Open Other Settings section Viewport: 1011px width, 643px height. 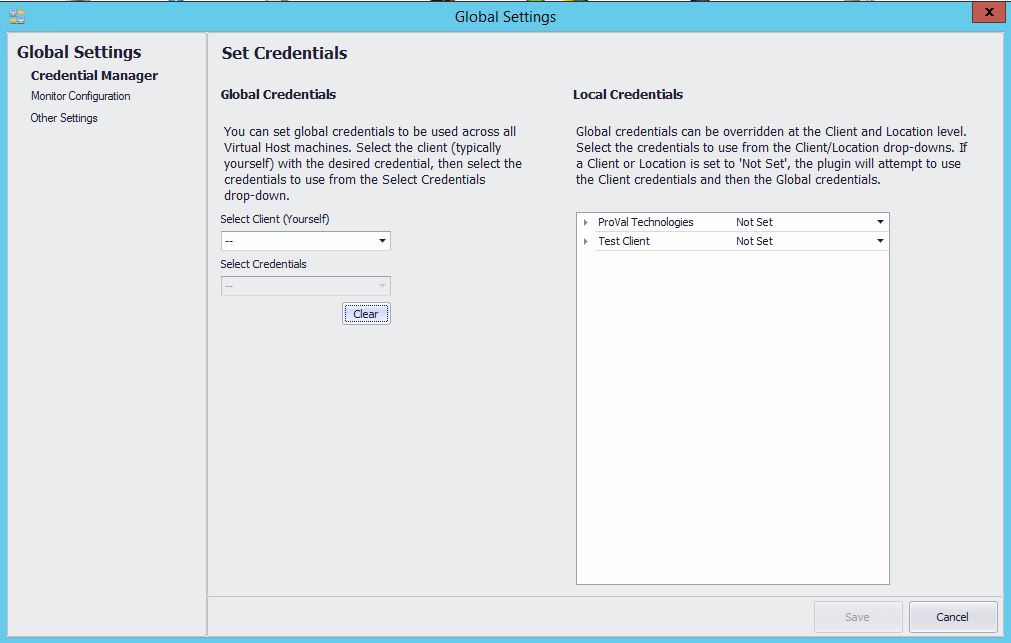pyautogui.click(x=64, y=118)
